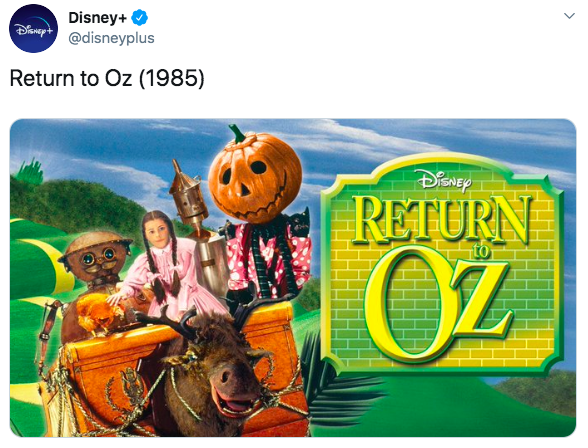Click the small word "to" on the sign
This screenshot has width=588, height=448.
pyautogui.click(x=481, y=251)
